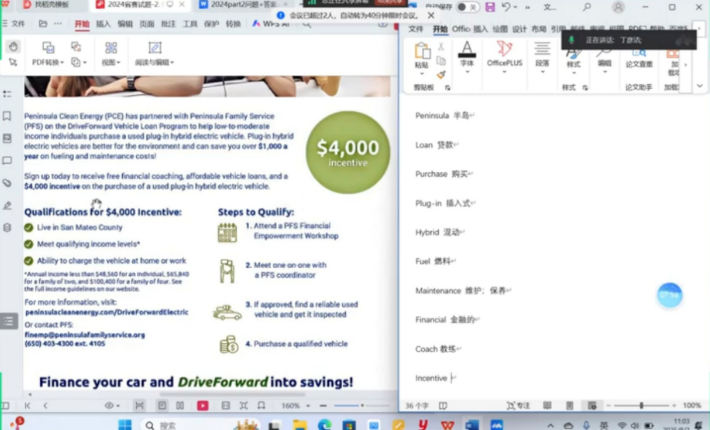Toggle the eye view mode in PDF status bar
710x430 pixels.
110,406
